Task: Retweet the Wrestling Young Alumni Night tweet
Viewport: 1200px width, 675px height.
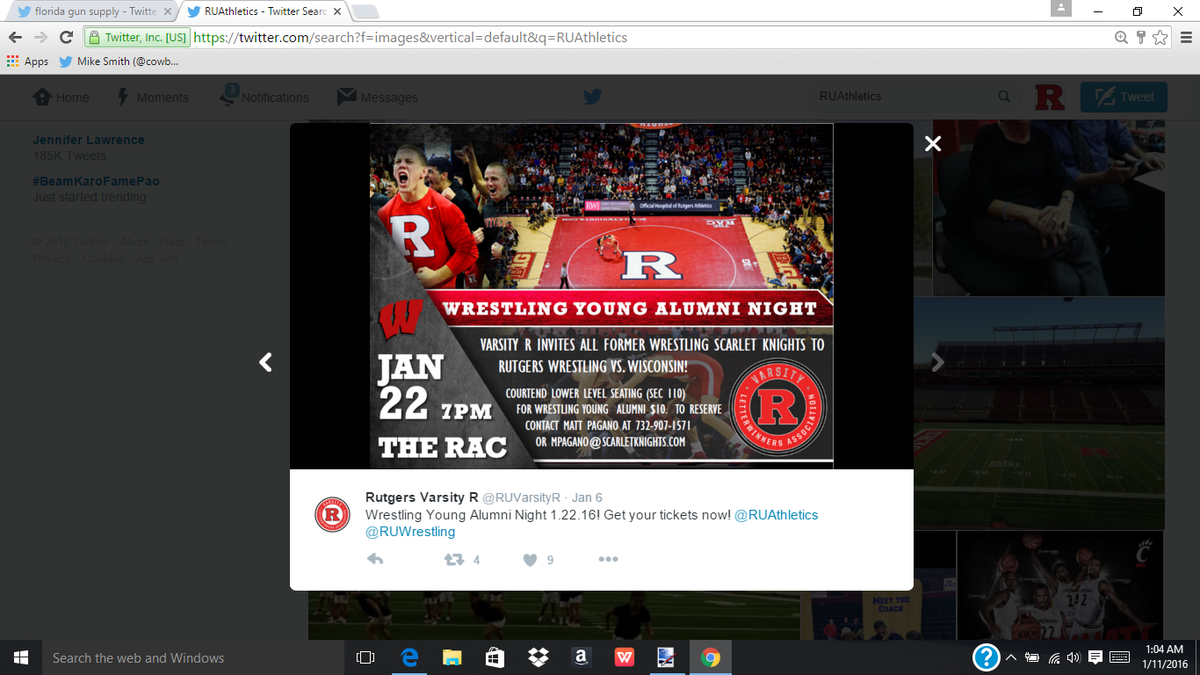Action: click(x=452, y=560)
